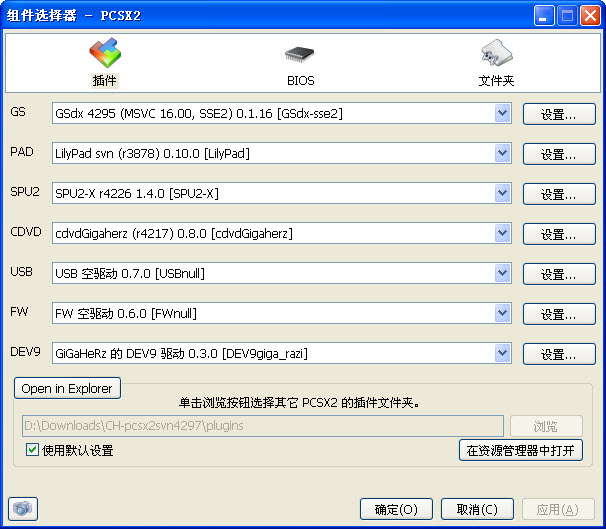The width and height of the screenshot is (606, 529).
Task: Open 设置 for the DEV9 plugin
Action: [559, 354]
